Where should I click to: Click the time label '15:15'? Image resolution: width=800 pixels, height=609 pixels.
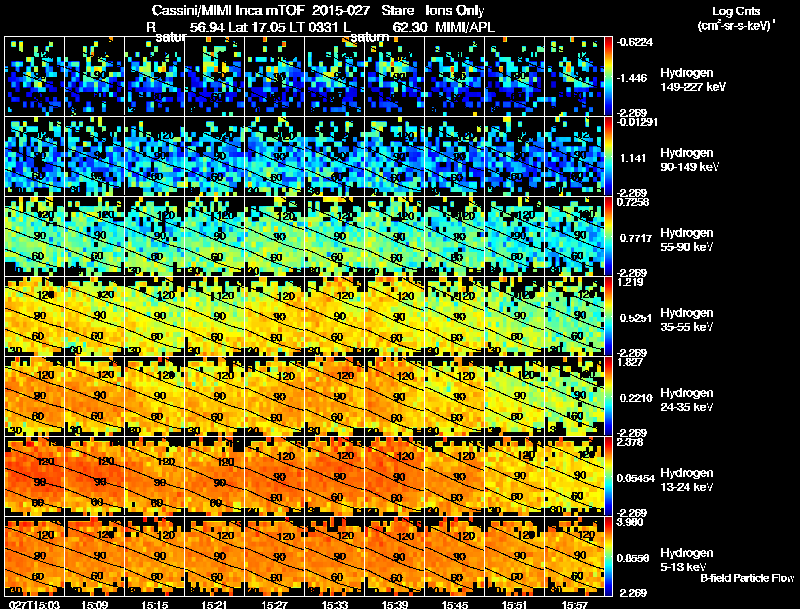click(x=154, y=604)
